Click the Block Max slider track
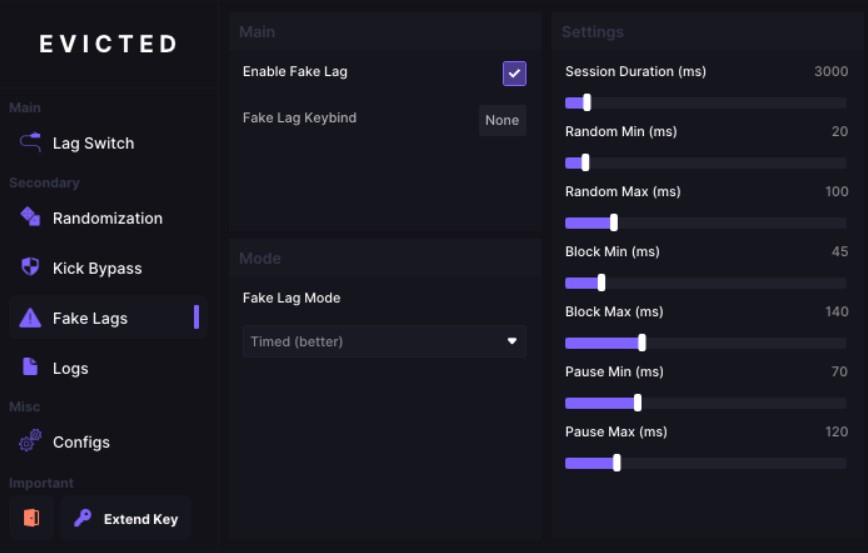 [x=706, y=343]
